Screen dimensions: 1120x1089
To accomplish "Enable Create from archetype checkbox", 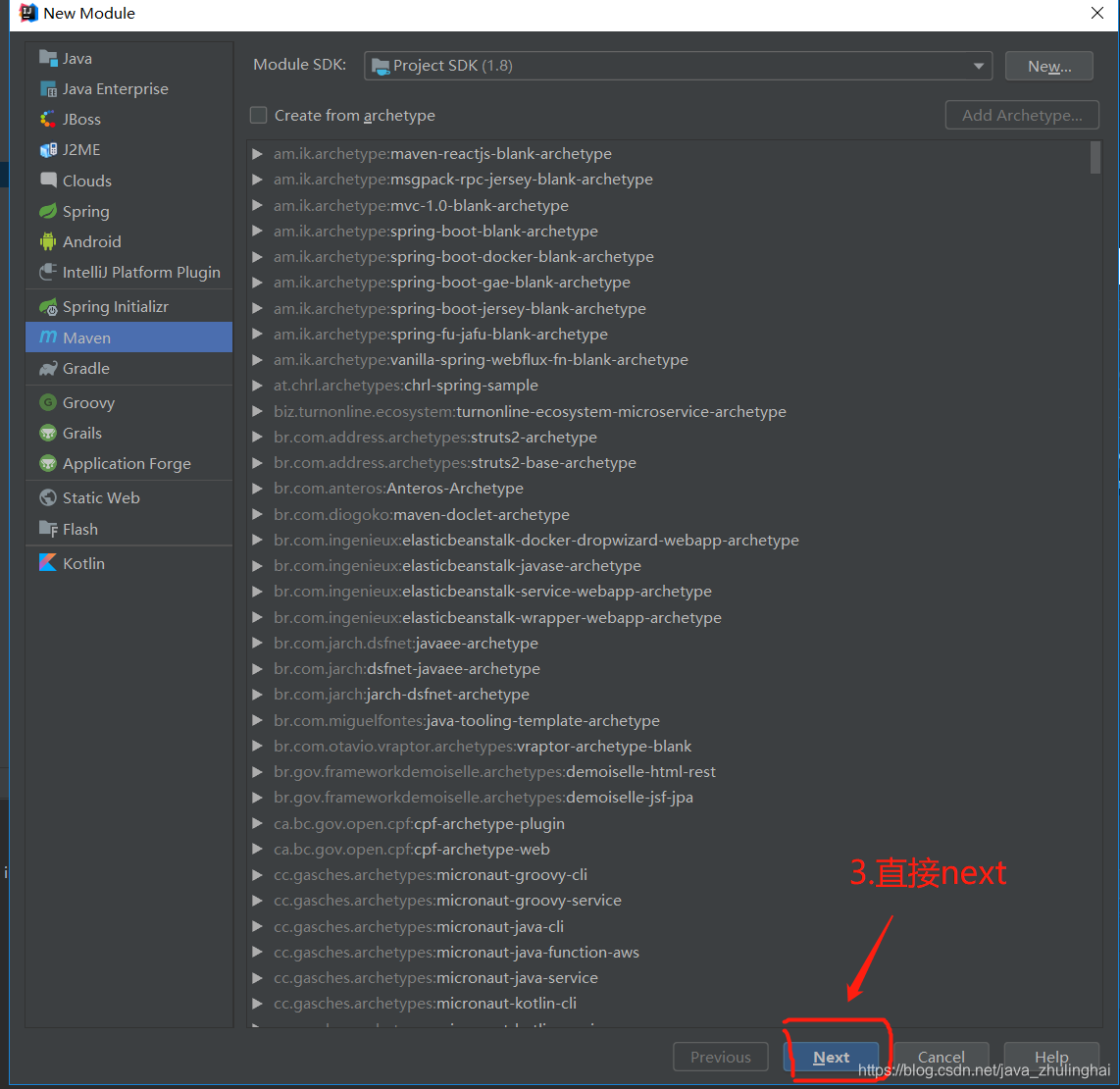I will (x=259, y=115).
